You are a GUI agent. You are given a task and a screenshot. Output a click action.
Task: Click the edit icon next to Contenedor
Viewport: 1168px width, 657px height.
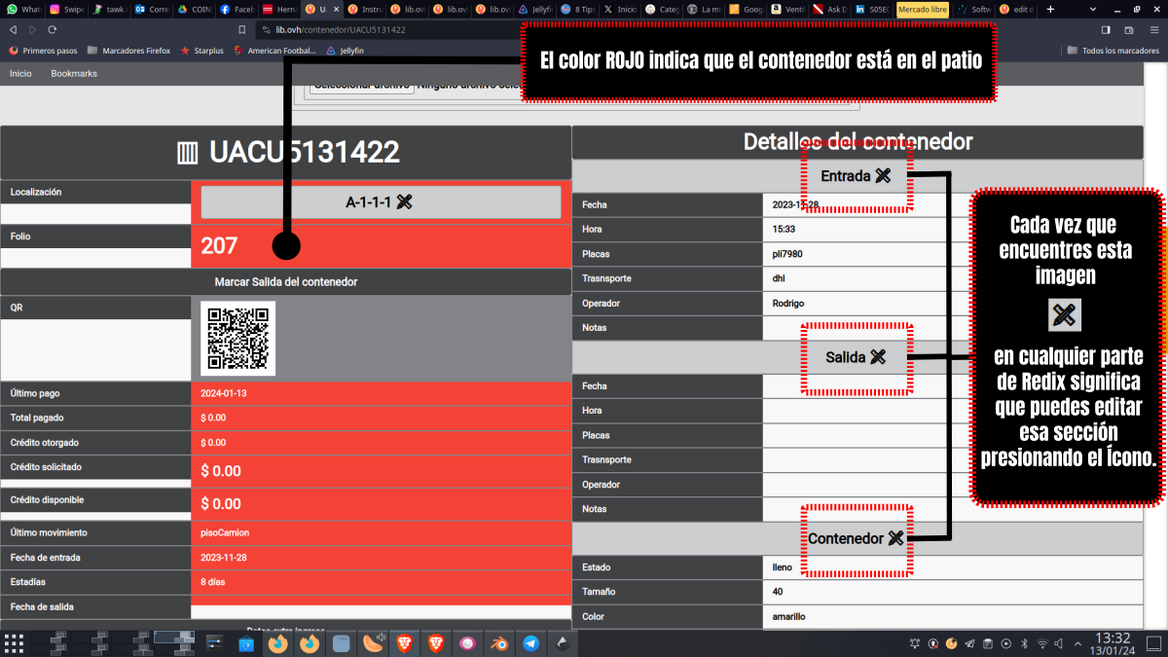(x=895, y=539)
